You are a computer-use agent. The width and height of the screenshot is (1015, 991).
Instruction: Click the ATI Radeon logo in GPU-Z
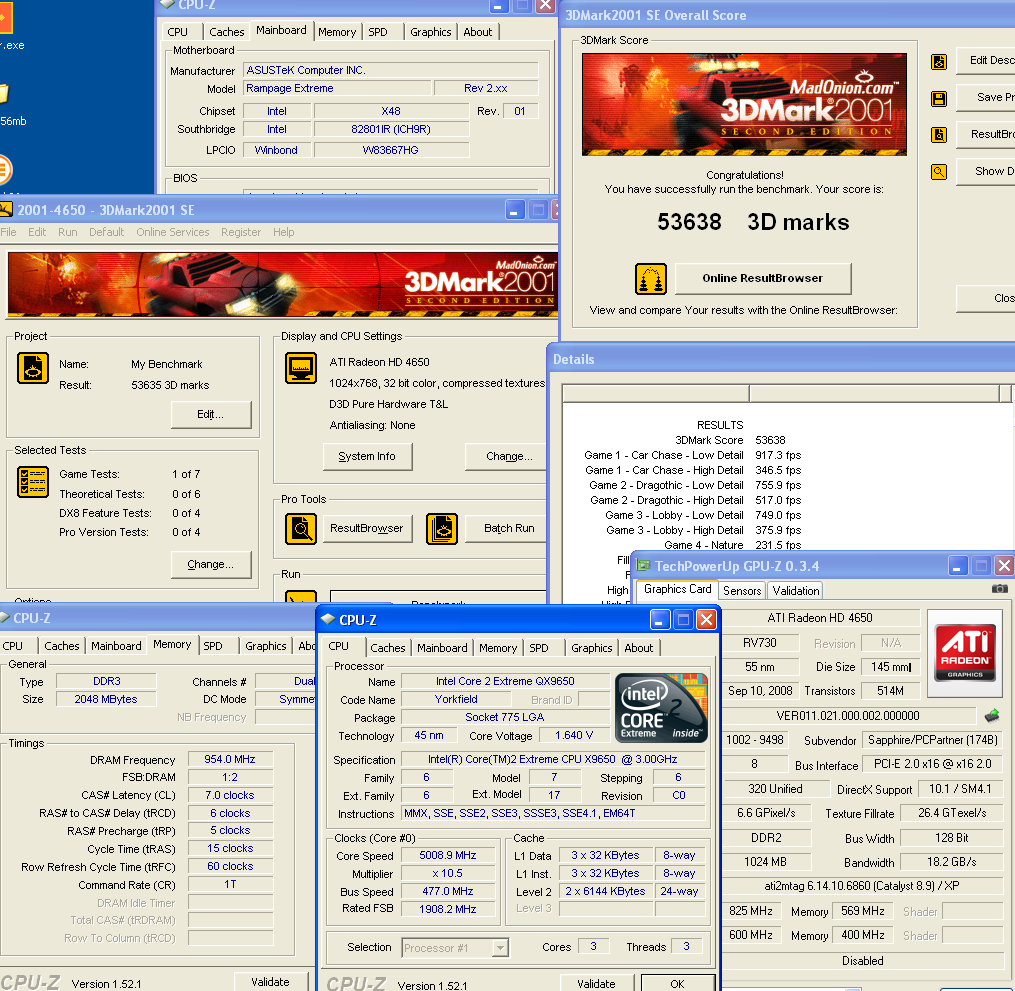click(x=965, y=652)
